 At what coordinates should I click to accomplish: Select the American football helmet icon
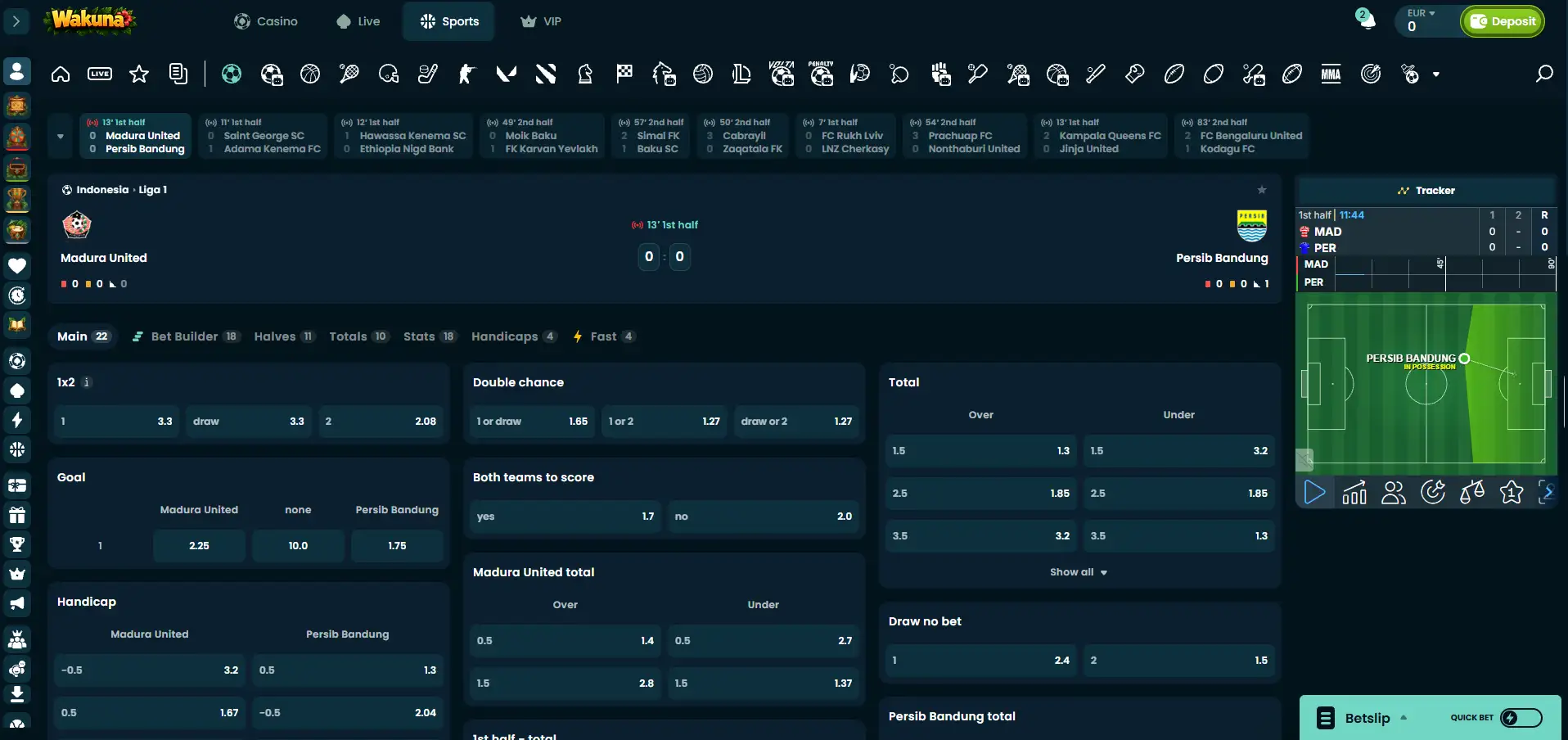[x=389, y=74]
